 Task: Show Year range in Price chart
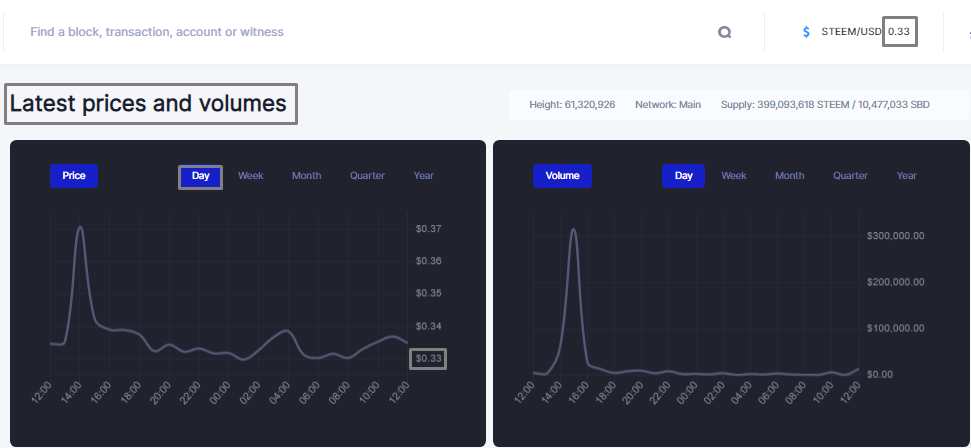click(x=424, y=176)
